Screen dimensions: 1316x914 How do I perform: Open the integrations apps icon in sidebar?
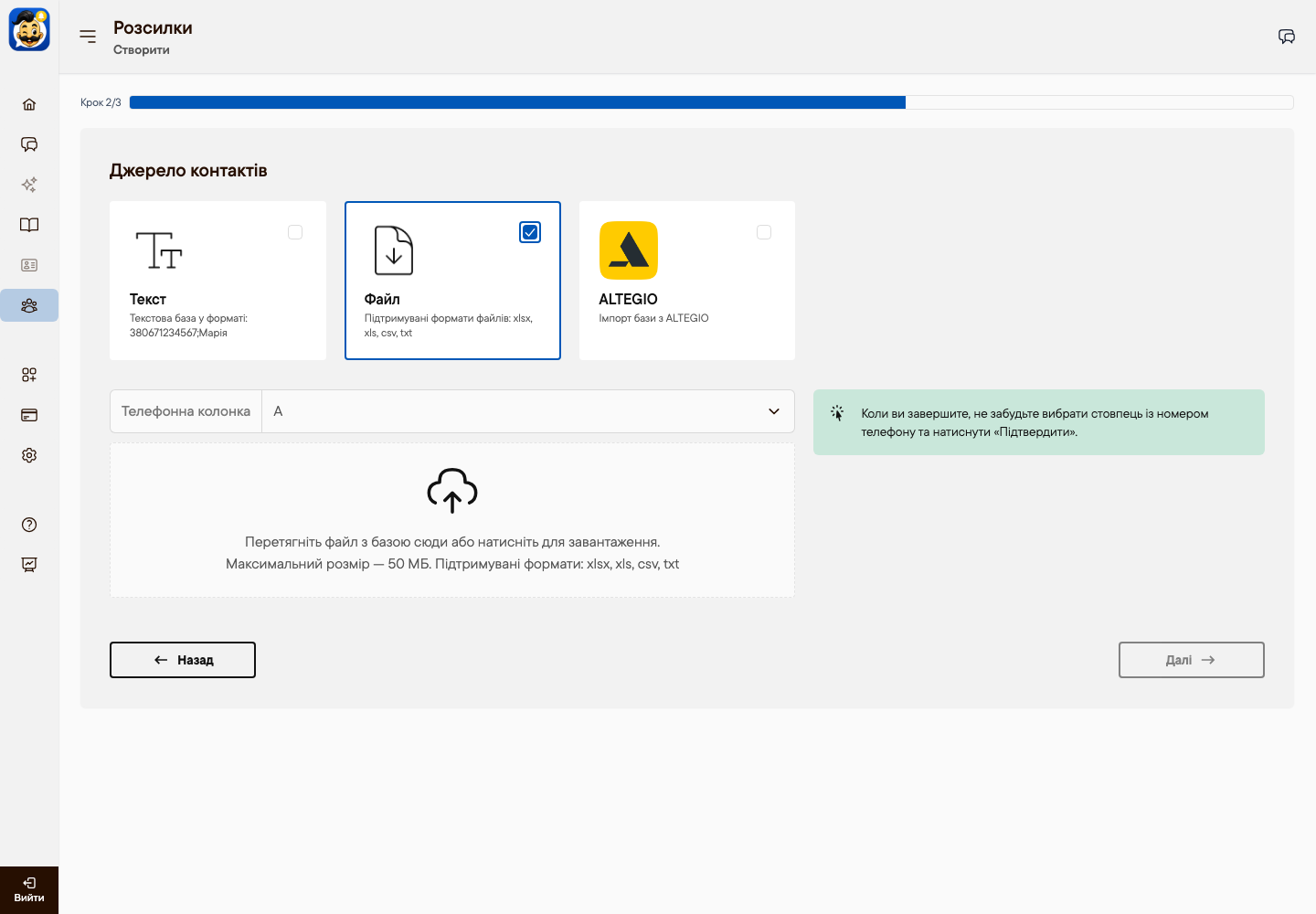[29, 375]
